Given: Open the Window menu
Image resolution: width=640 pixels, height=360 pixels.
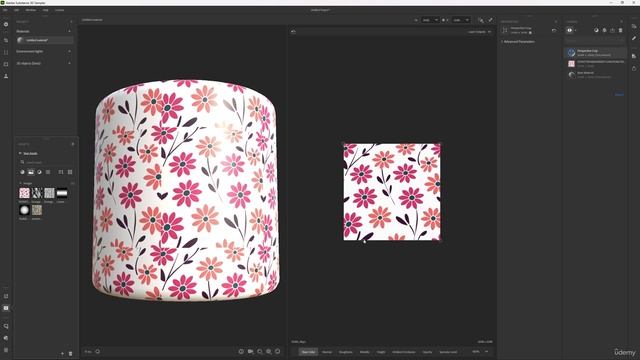Looking at the screenshot, I should click(31, 10).
